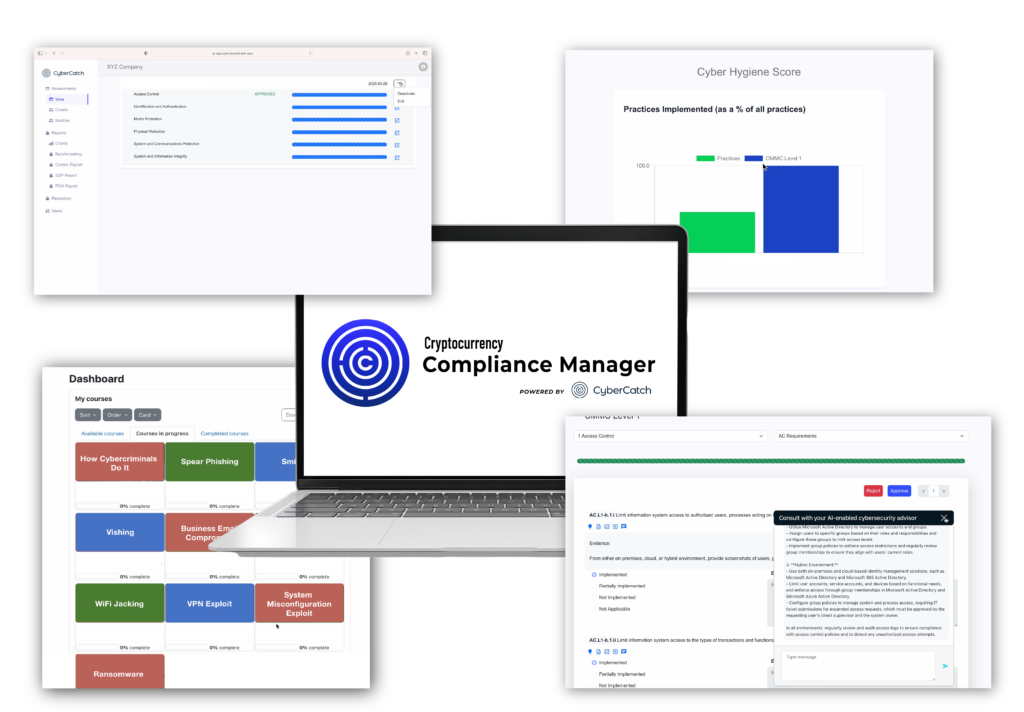The height and width of the screenshot is (712, 1024).
Task: Click the browser share icon
Action: 408,53
